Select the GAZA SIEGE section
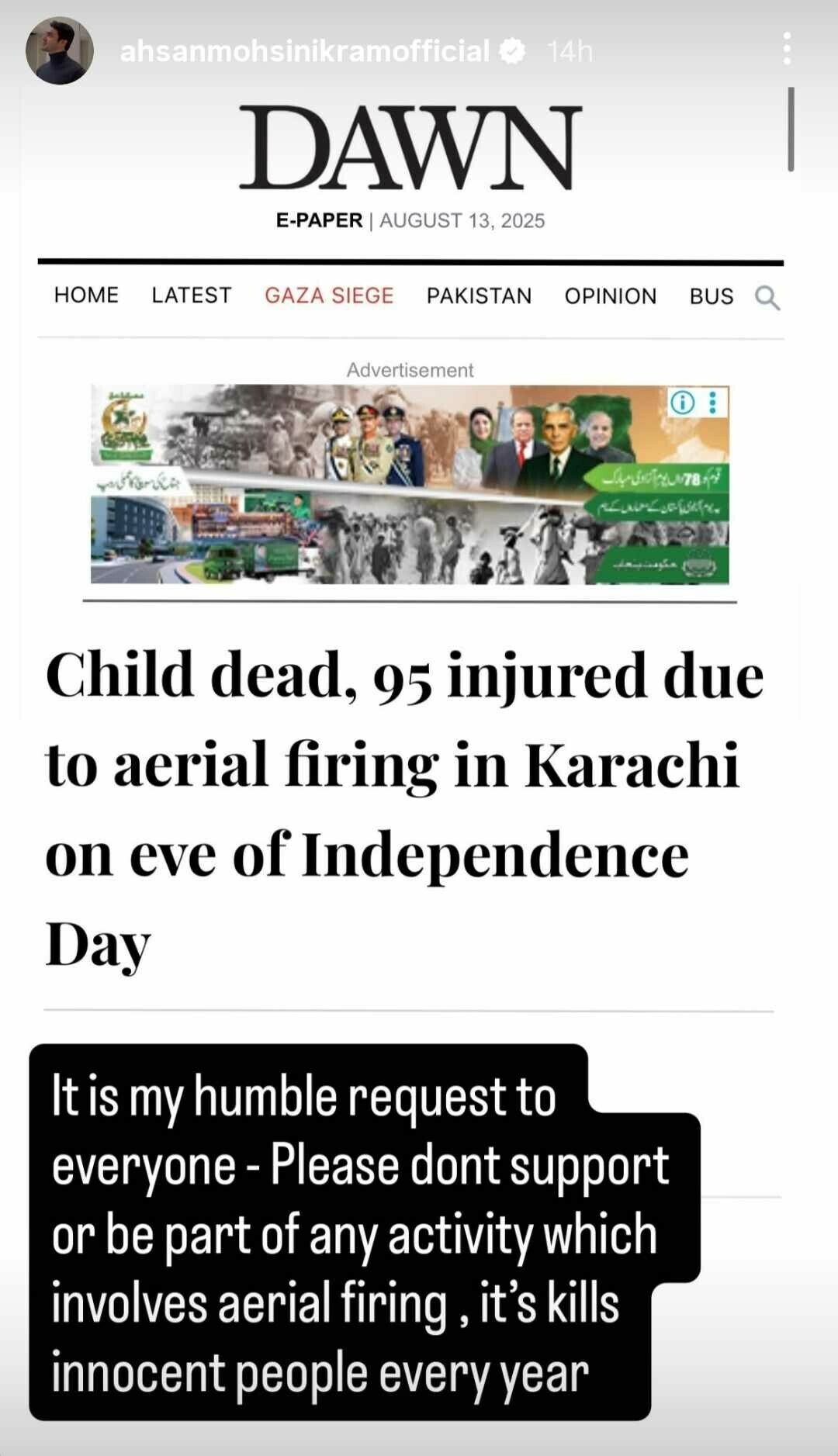 click(329, 296)
